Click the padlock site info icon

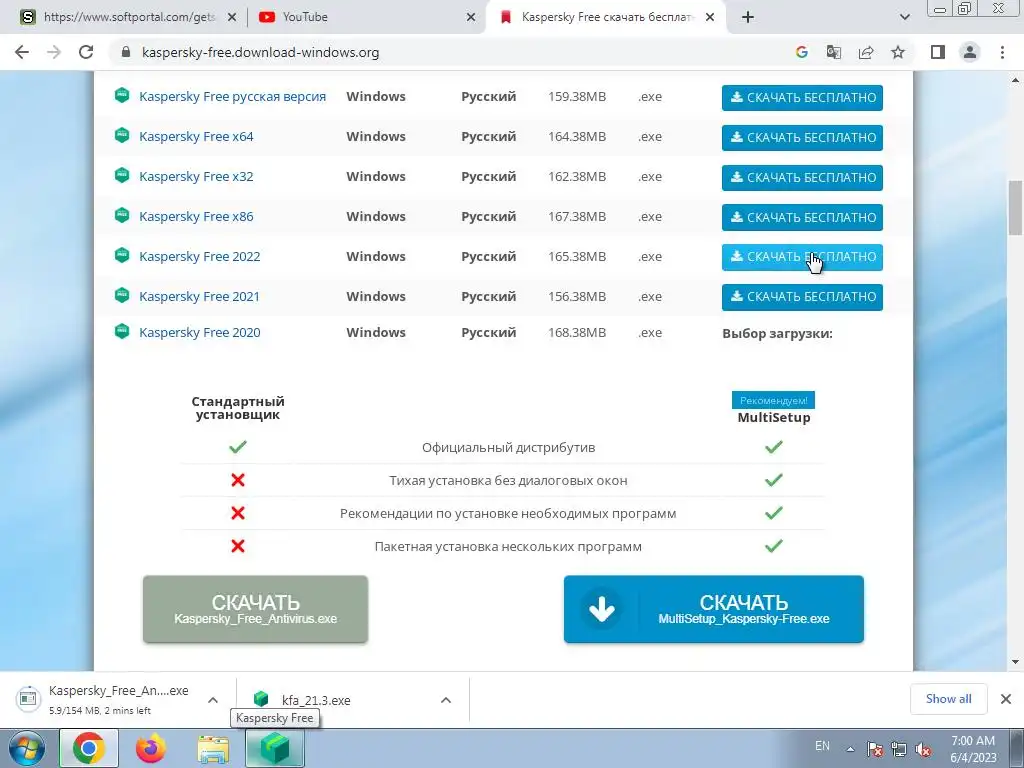click(x=127, y=52)
